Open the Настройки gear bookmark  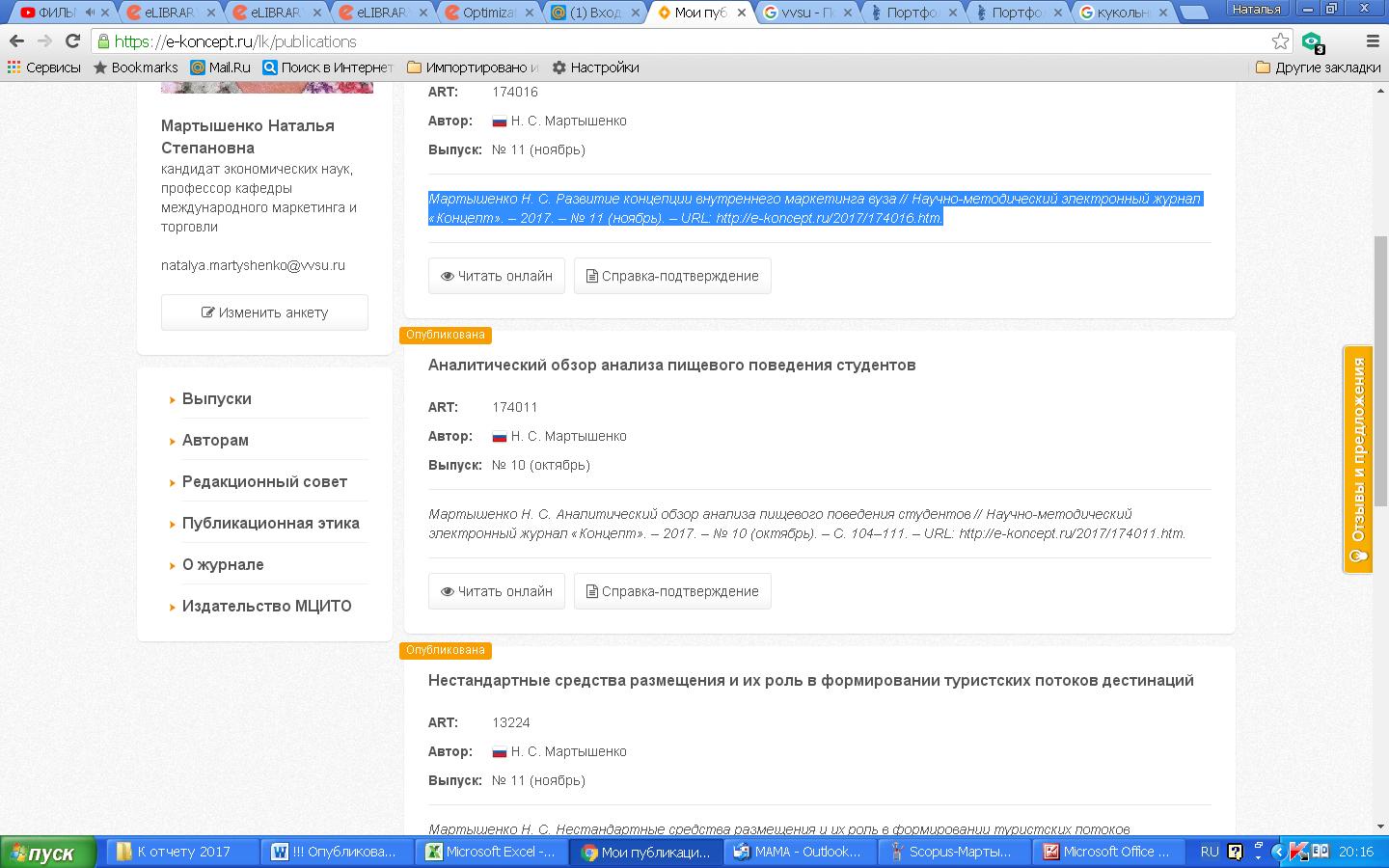(595, 68)
